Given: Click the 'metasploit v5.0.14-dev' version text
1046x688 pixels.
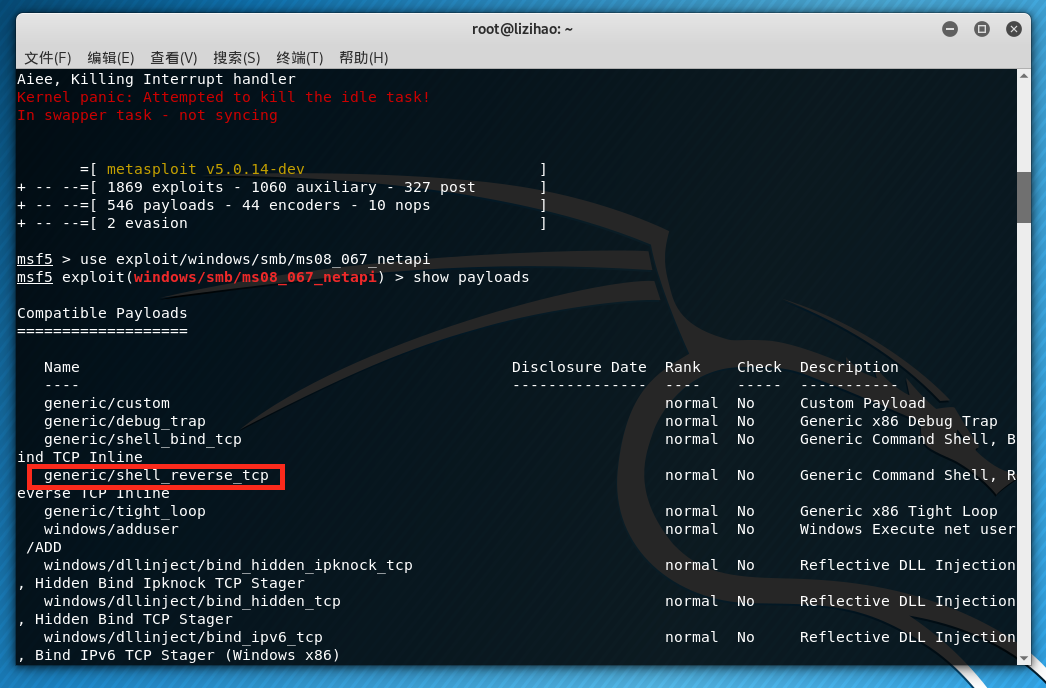Looking at the screenshot, I should [205, 169].
